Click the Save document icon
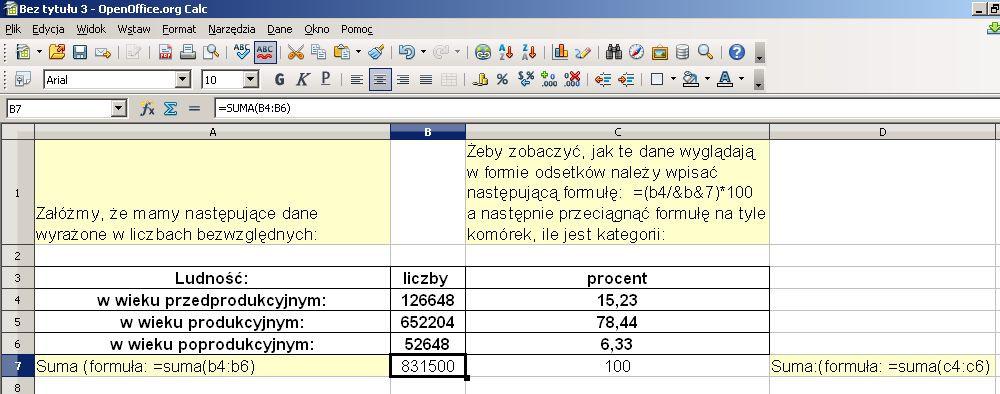The width and height of the screenshot is (1000, 394). (80, 52)
